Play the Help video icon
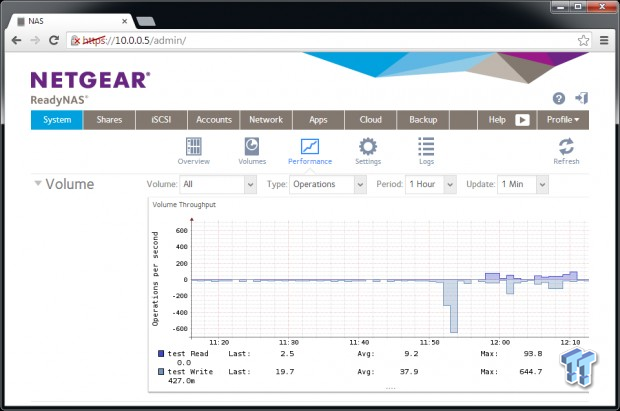 [522, 120]
